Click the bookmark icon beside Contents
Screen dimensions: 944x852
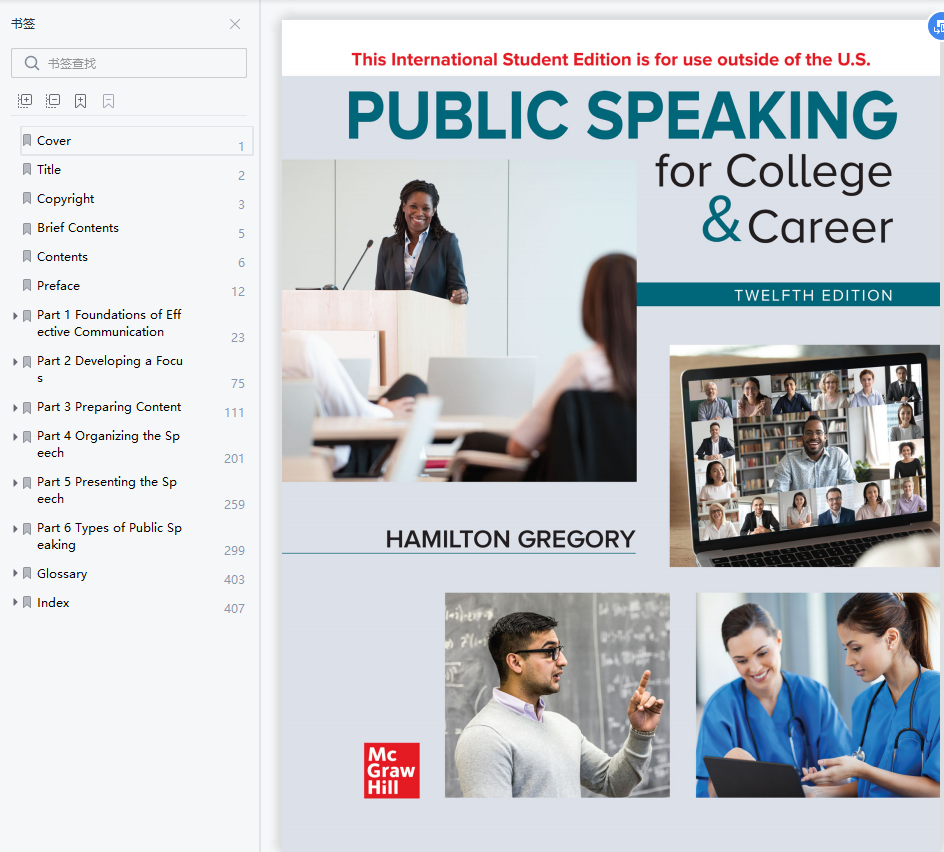click(27, 257)
